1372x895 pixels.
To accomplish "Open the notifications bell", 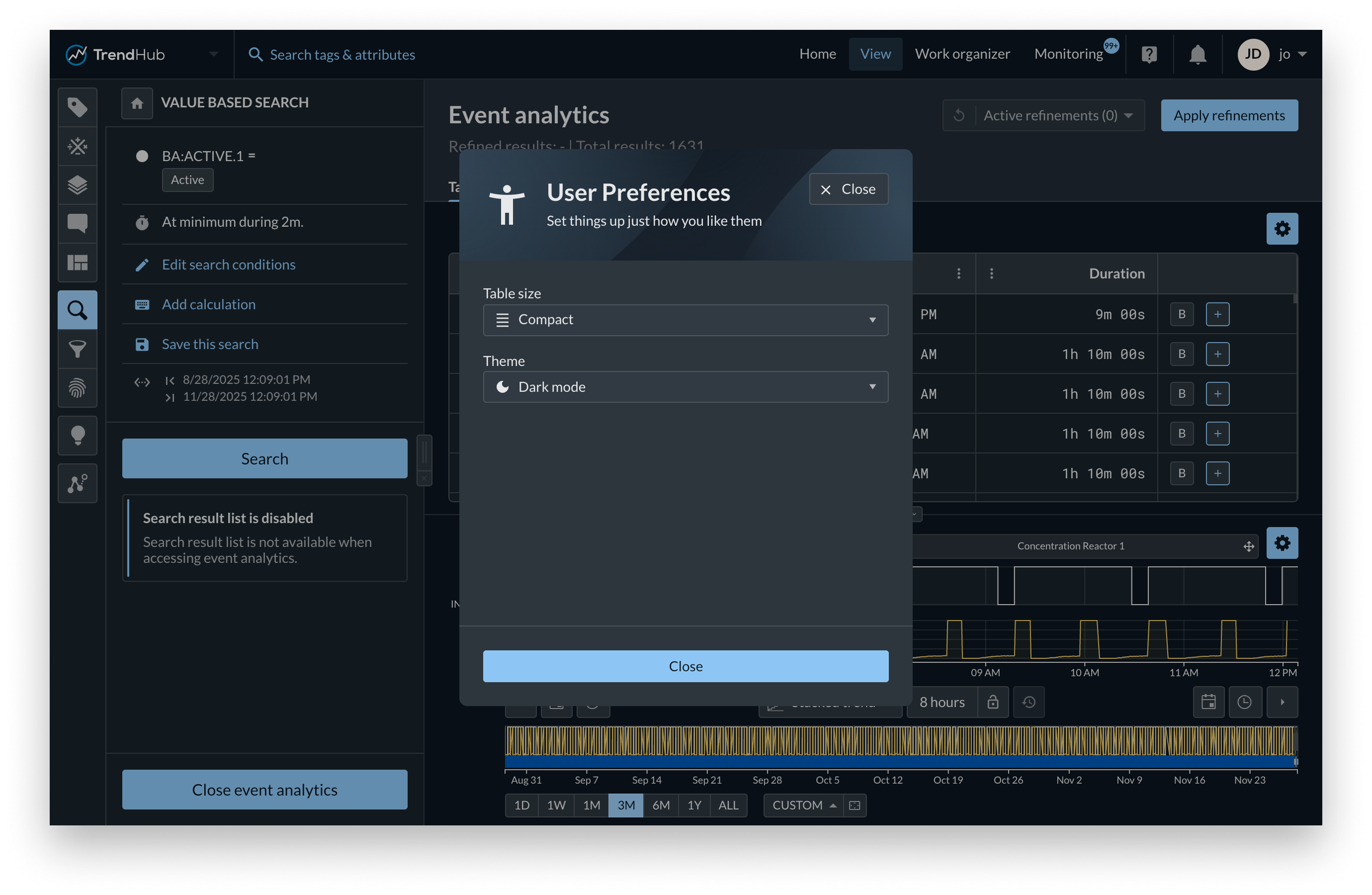I will [1198, 54].
